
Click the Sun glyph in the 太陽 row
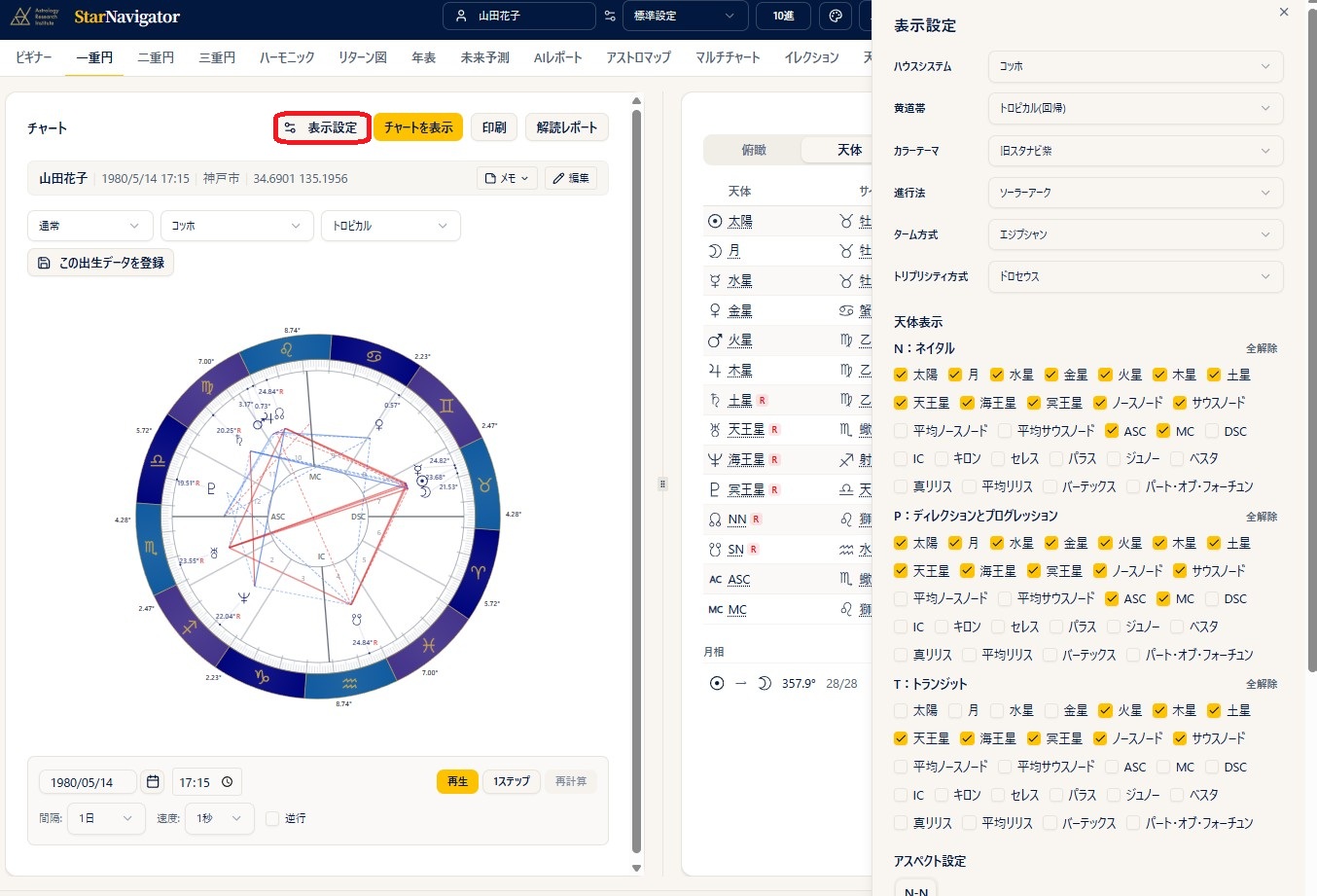click(715, 221)
